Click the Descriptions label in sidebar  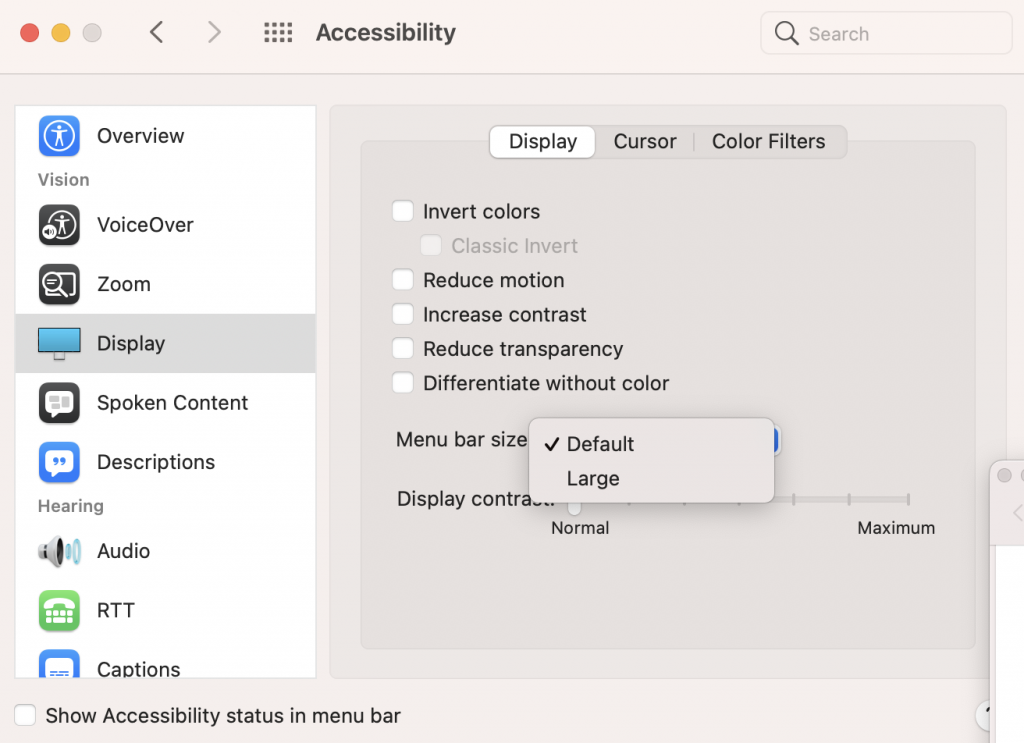[x=156, y=462]
